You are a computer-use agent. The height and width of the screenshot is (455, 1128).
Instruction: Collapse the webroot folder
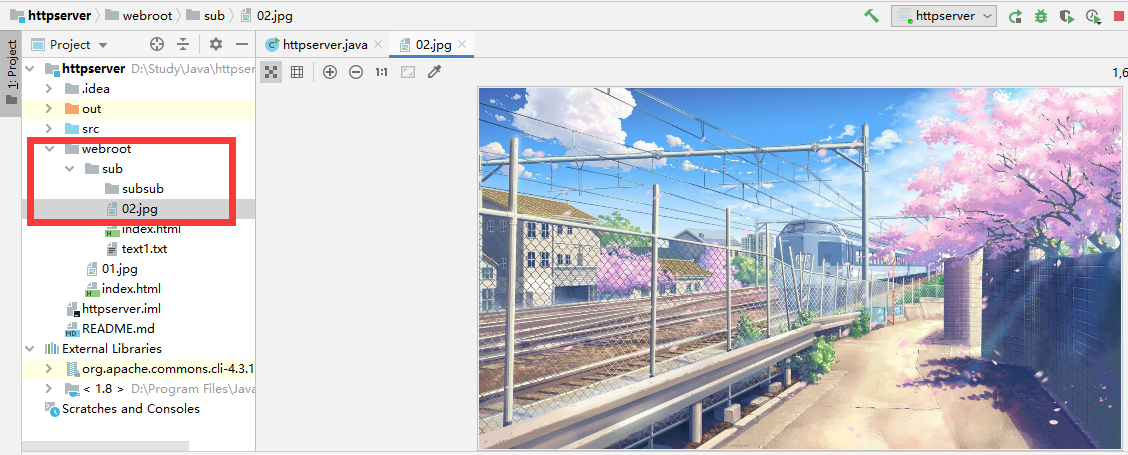pyautogui.click(x=49, y=149)
